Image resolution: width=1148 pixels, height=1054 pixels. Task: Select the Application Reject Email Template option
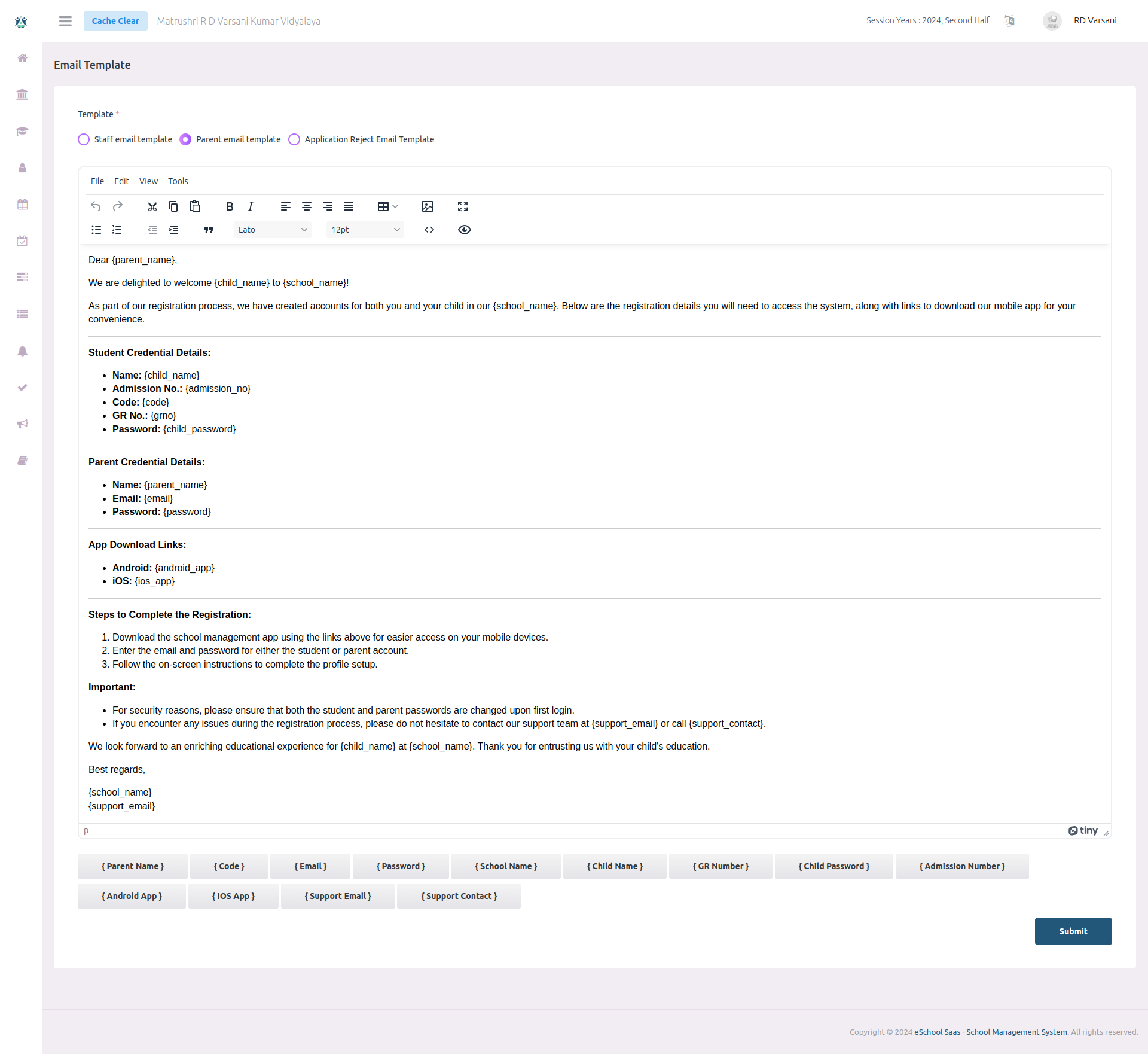(x=294, y=139)
